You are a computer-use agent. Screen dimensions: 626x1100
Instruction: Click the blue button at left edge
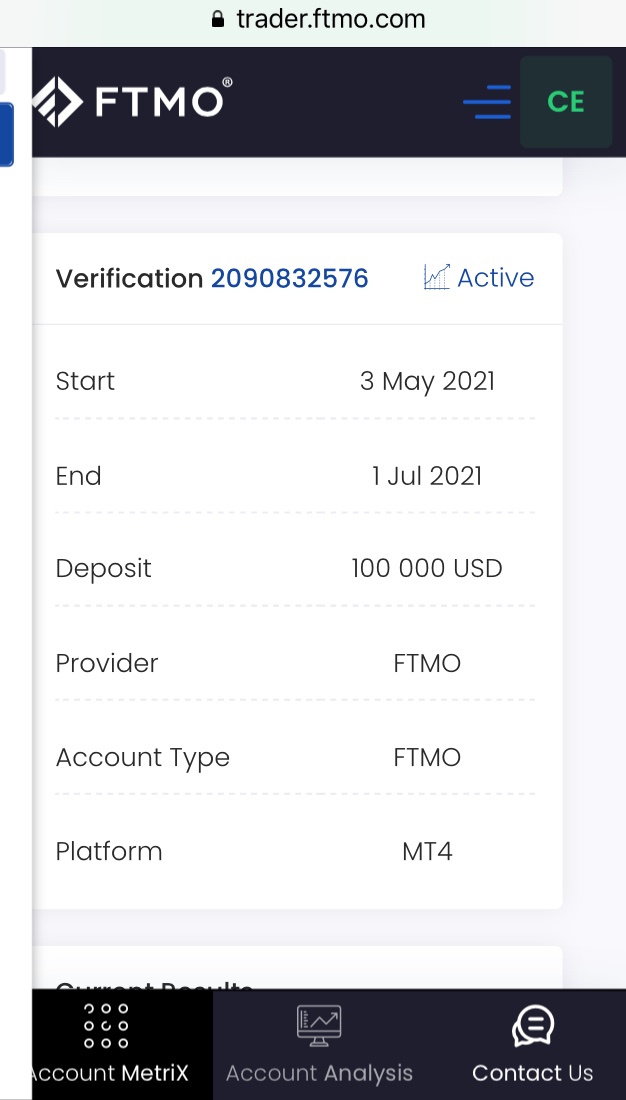pyautogui.click(x=6, y=134)
